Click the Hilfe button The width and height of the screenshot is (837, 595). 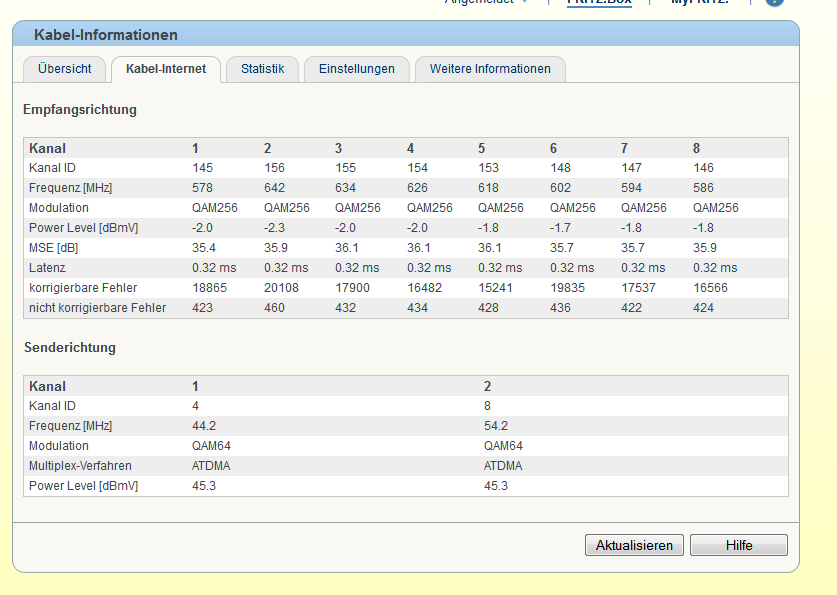coord(739,545)
